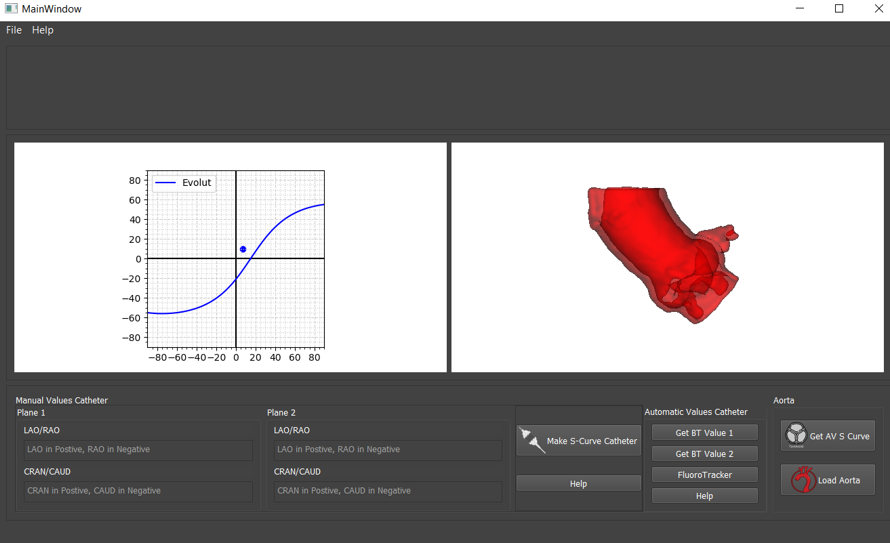Focus Plane 2 CRAN/CAUD input field

pos(388,491)
